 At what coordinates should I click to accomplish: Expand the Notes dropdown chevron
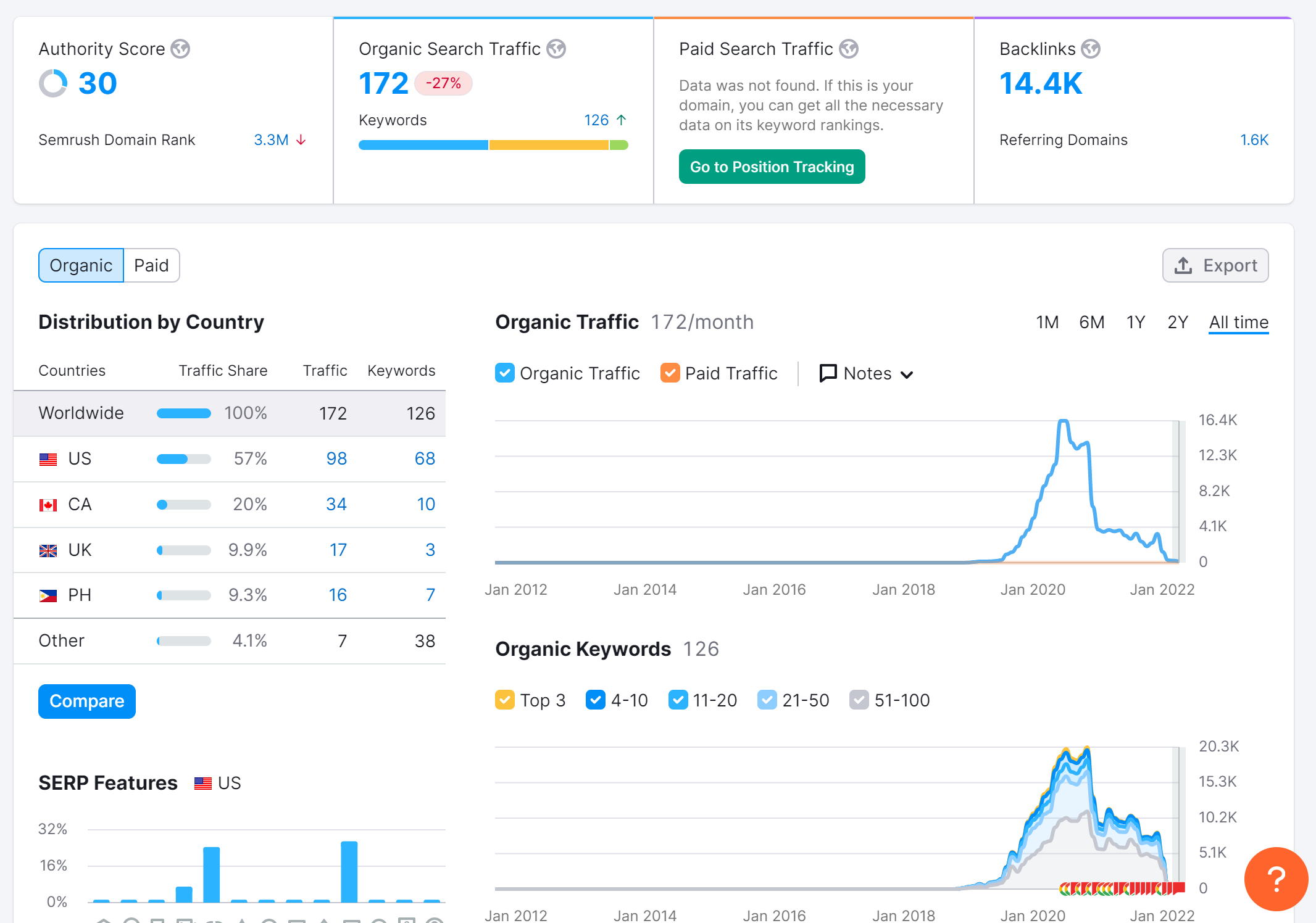coord(907,375)
